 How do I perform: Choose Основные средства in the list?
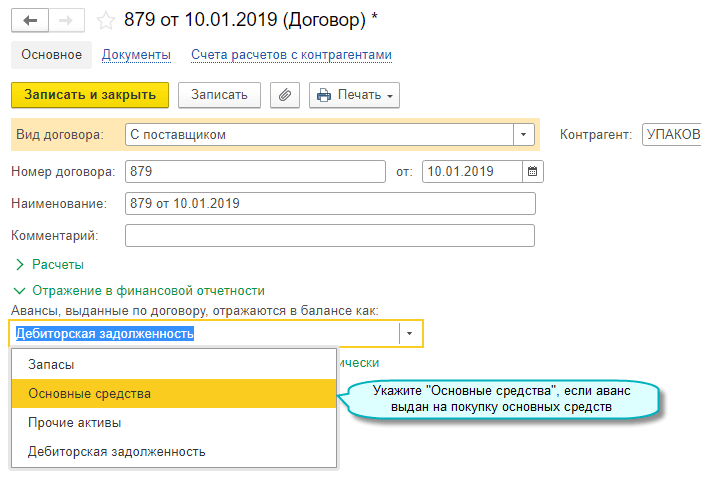tap(90, 394)
